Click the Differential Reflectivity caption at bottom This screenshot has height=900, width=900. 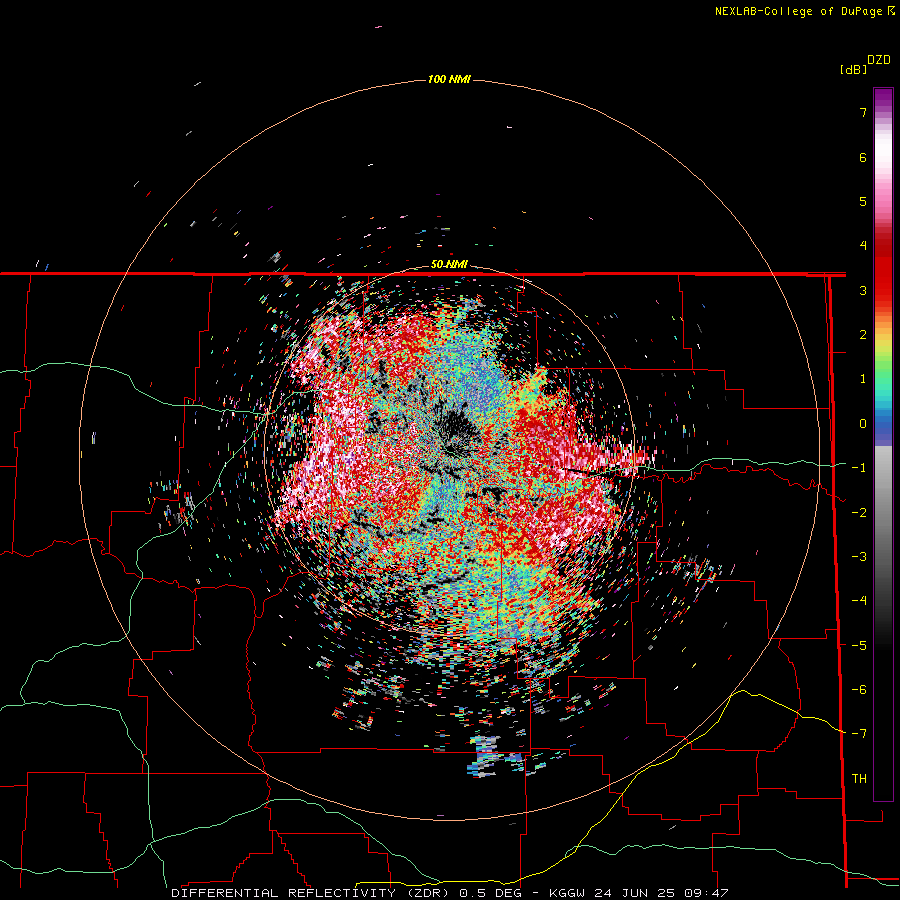click(449, 893)
